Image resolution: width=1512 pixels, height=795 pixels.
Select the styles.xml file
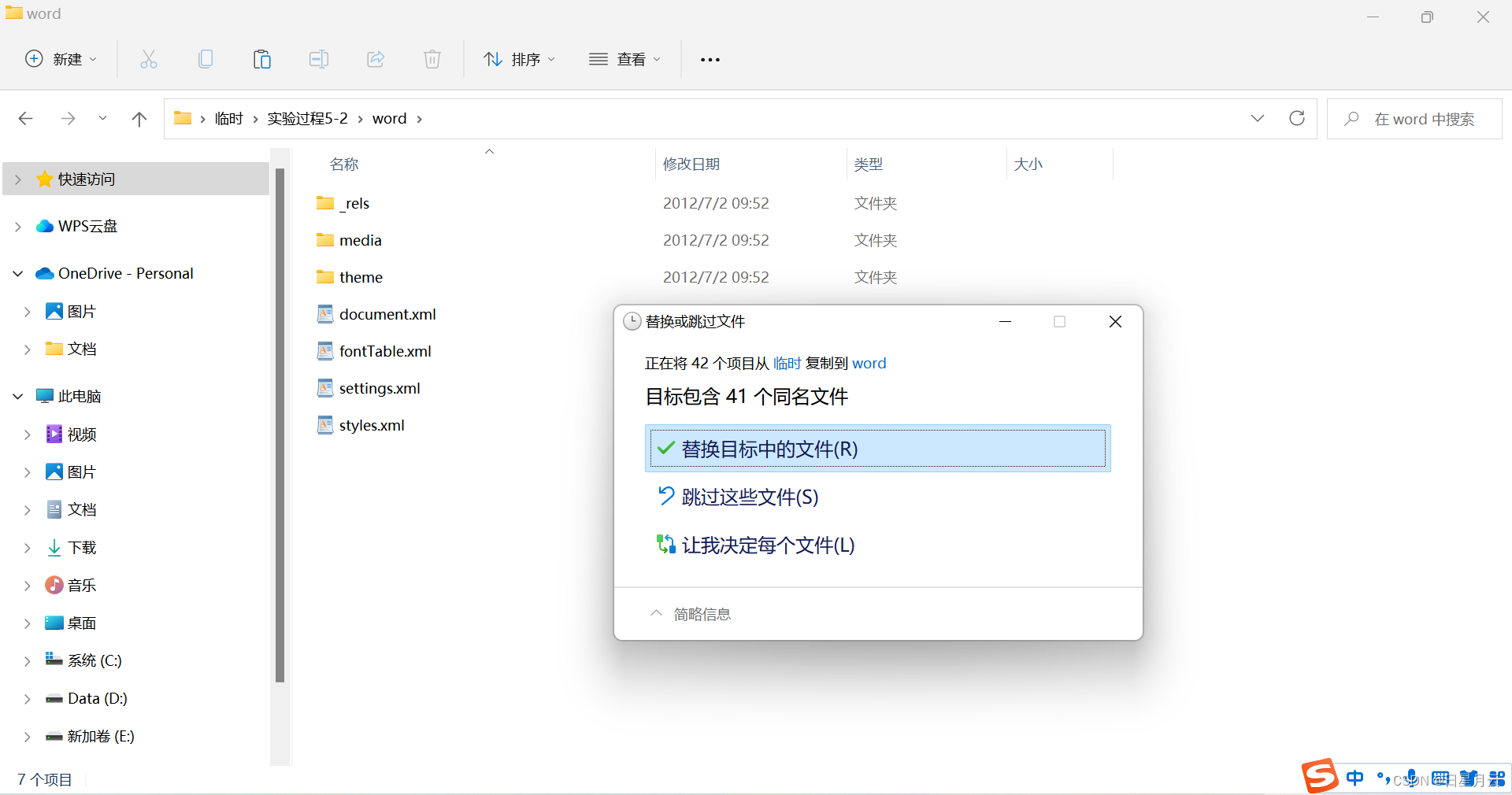(361, 425)
